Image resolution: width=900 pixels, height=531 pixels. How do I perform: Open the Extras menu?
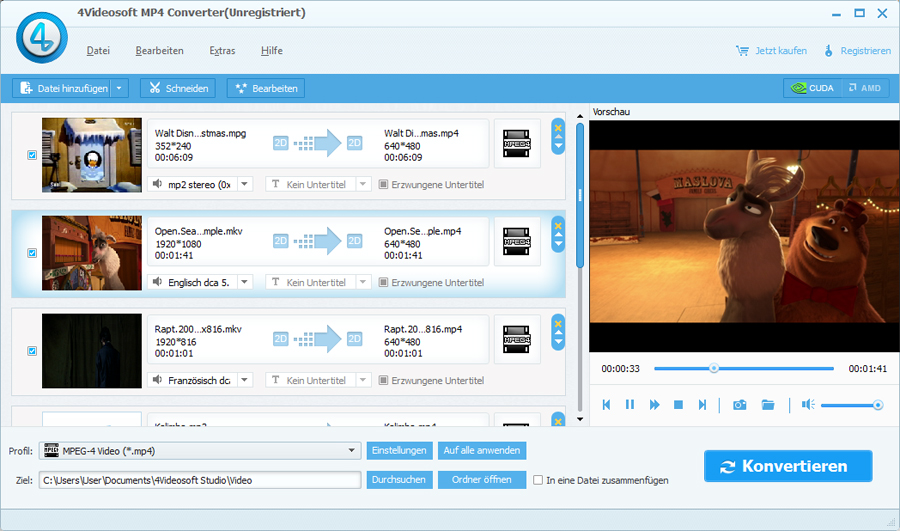pyautogui.click(x=222, y=51)
